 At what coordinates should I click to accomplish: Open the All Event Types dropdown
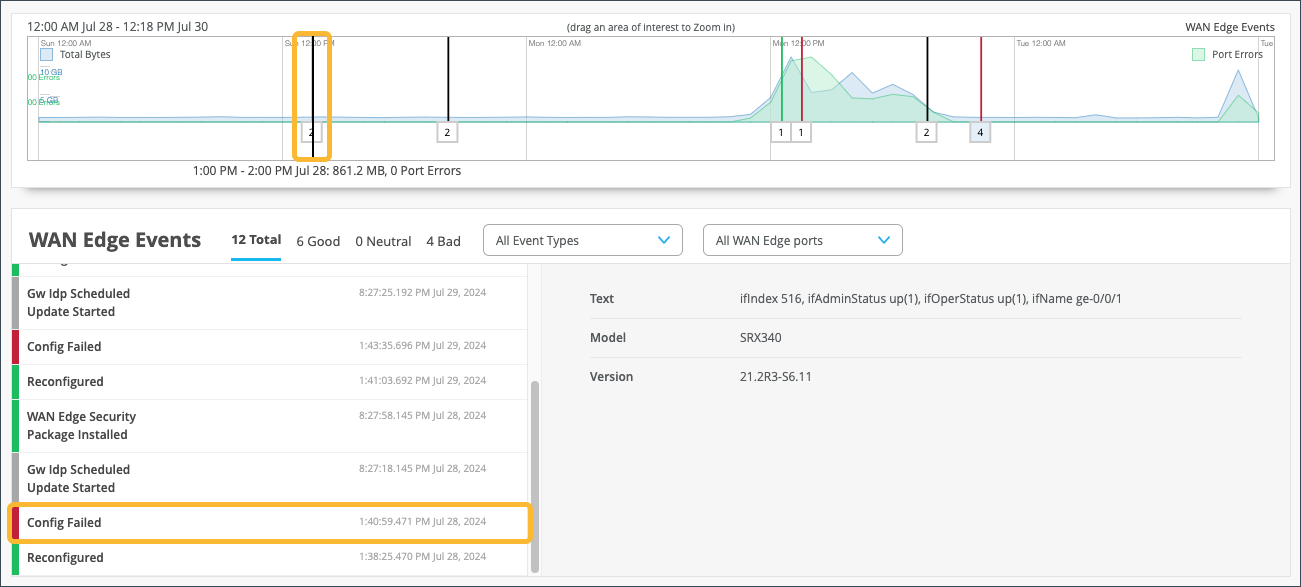click(x=582, y=240)
